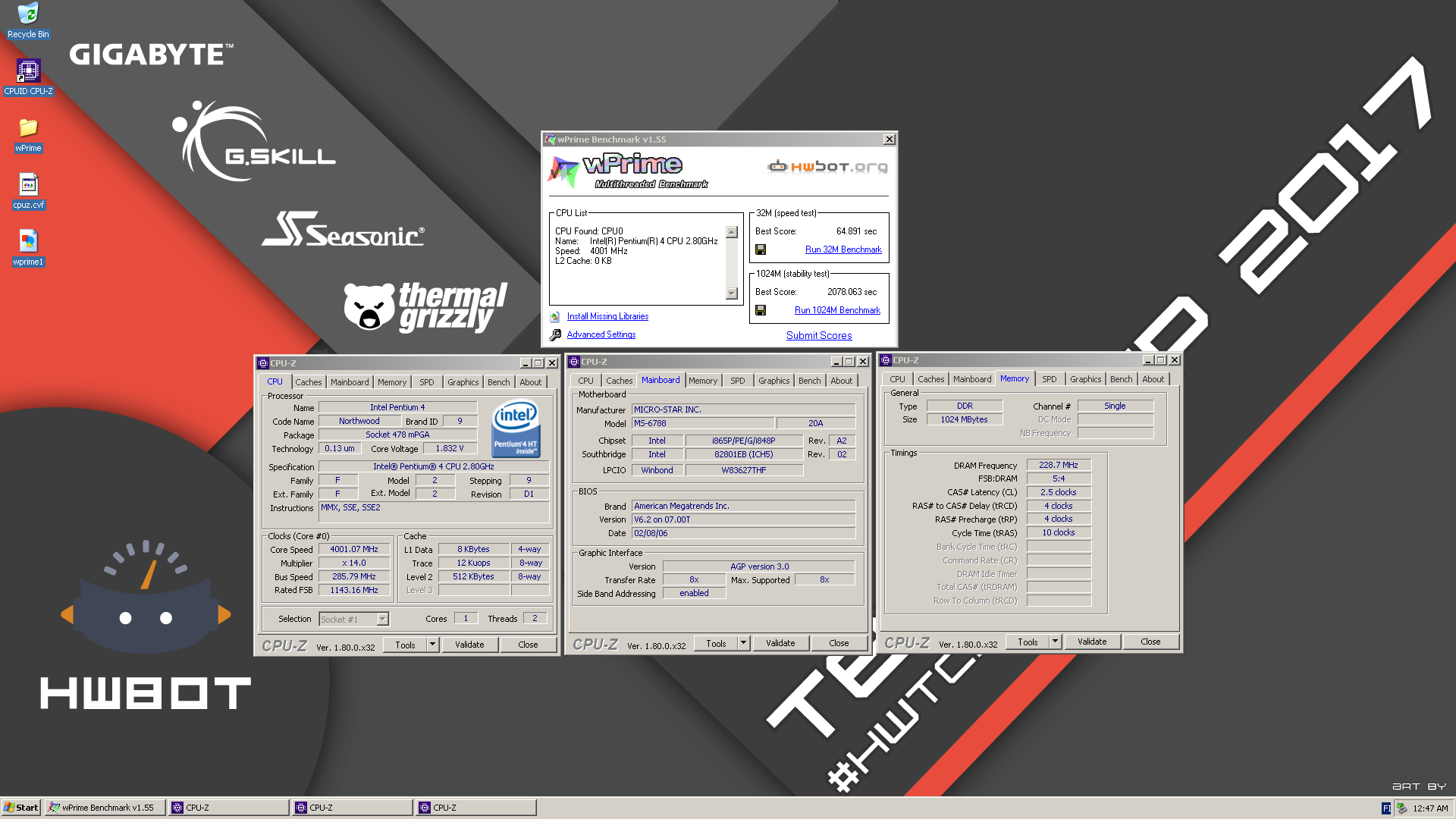Click Validate in the Mainboard window
The width and height of the screenshot is (1456, 819).
click(780, 643)
